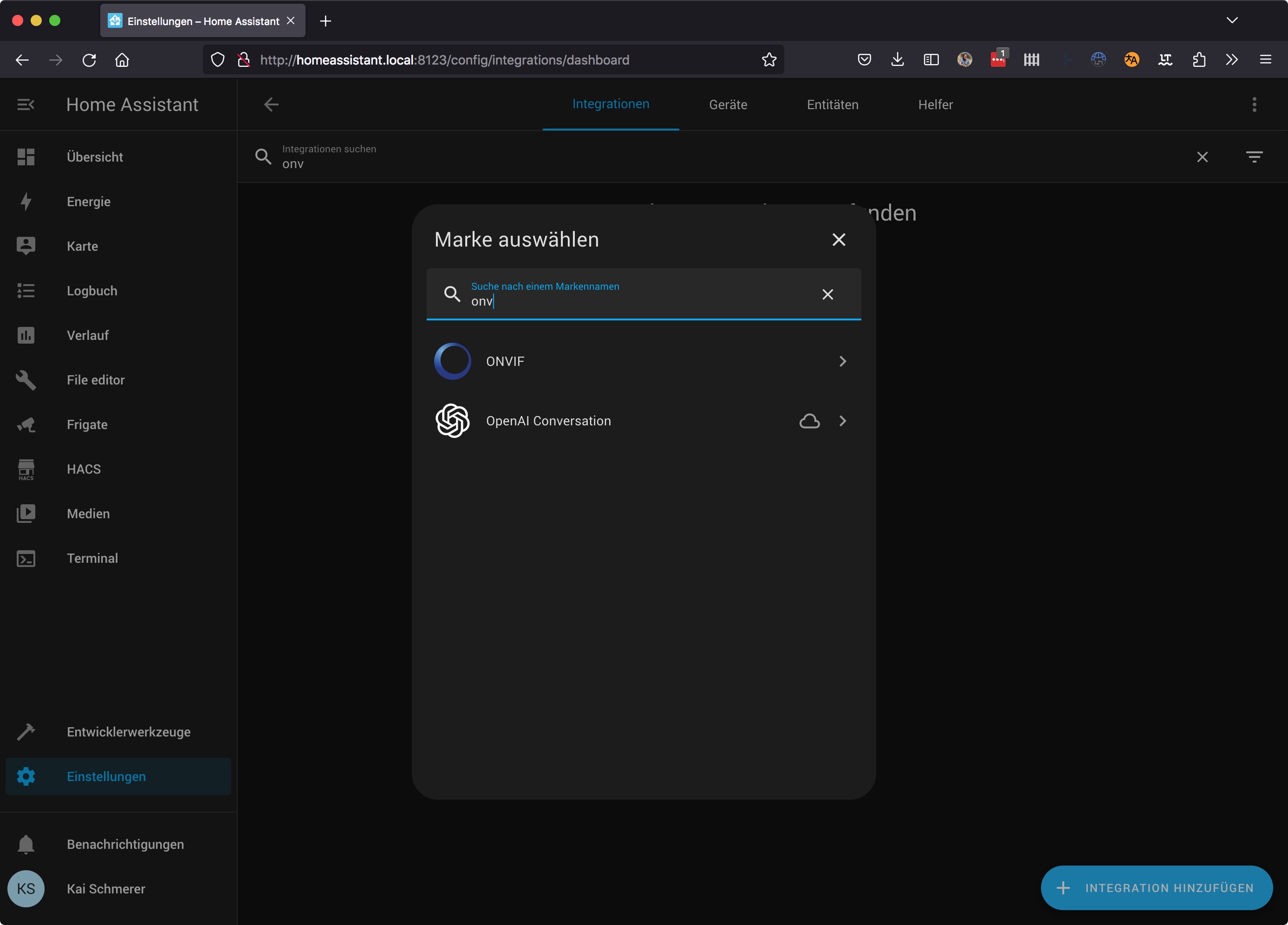Open the integrations filter icon
This screenshot has width=1288, height=925.
tap(1254, 157)
